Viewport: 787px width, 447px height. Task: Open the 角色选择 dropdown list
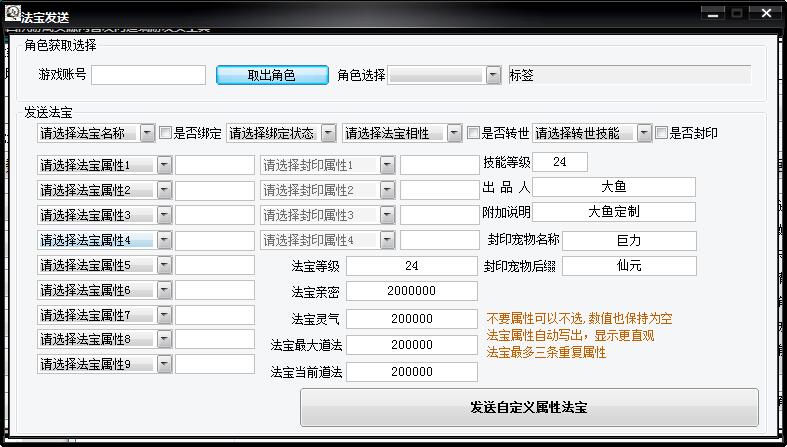point(493,75)
